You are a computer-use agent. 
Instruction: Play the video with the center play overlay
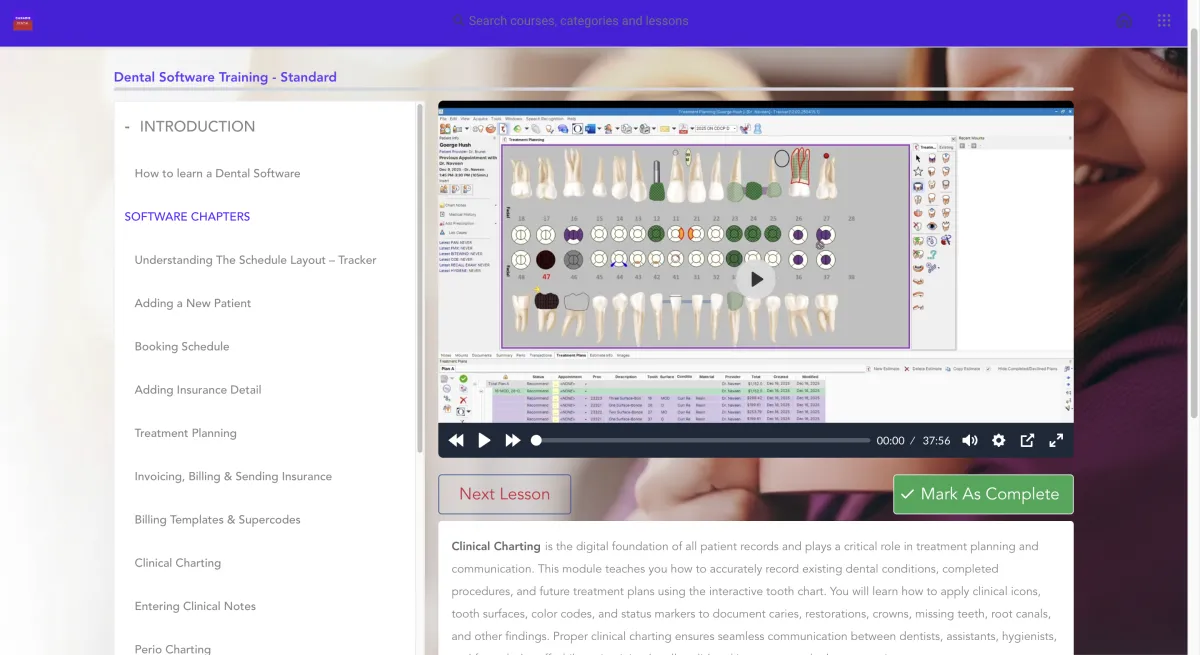(x=757, y=280)
